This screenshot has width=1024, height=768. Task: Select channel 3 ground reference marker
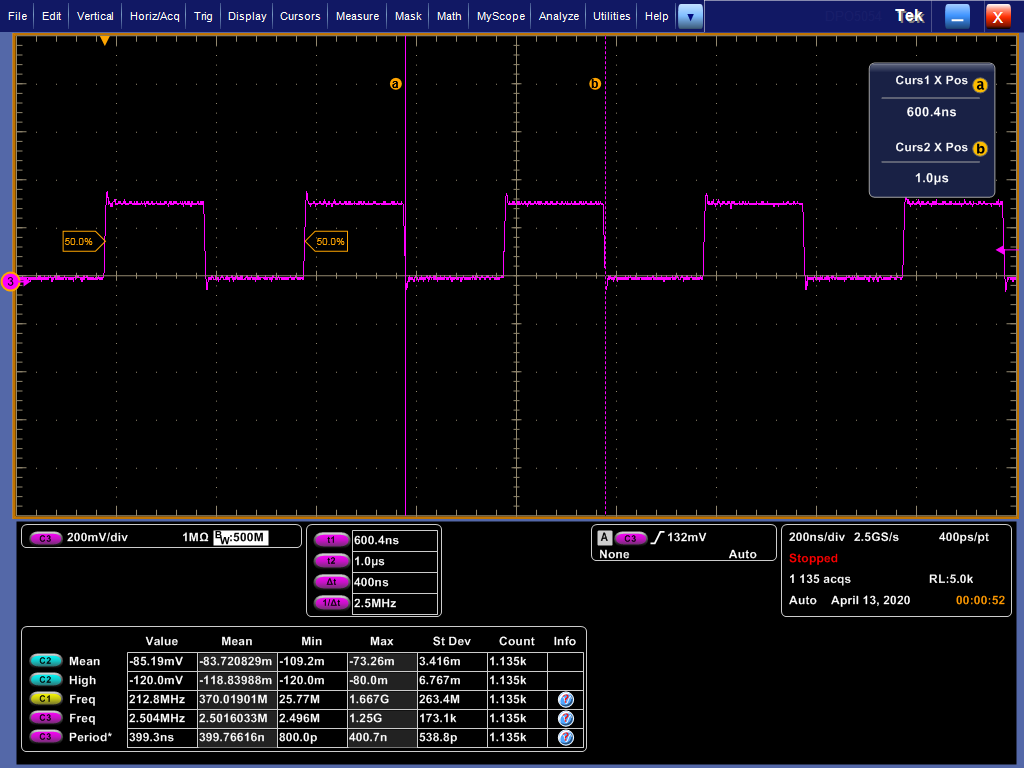10,281
